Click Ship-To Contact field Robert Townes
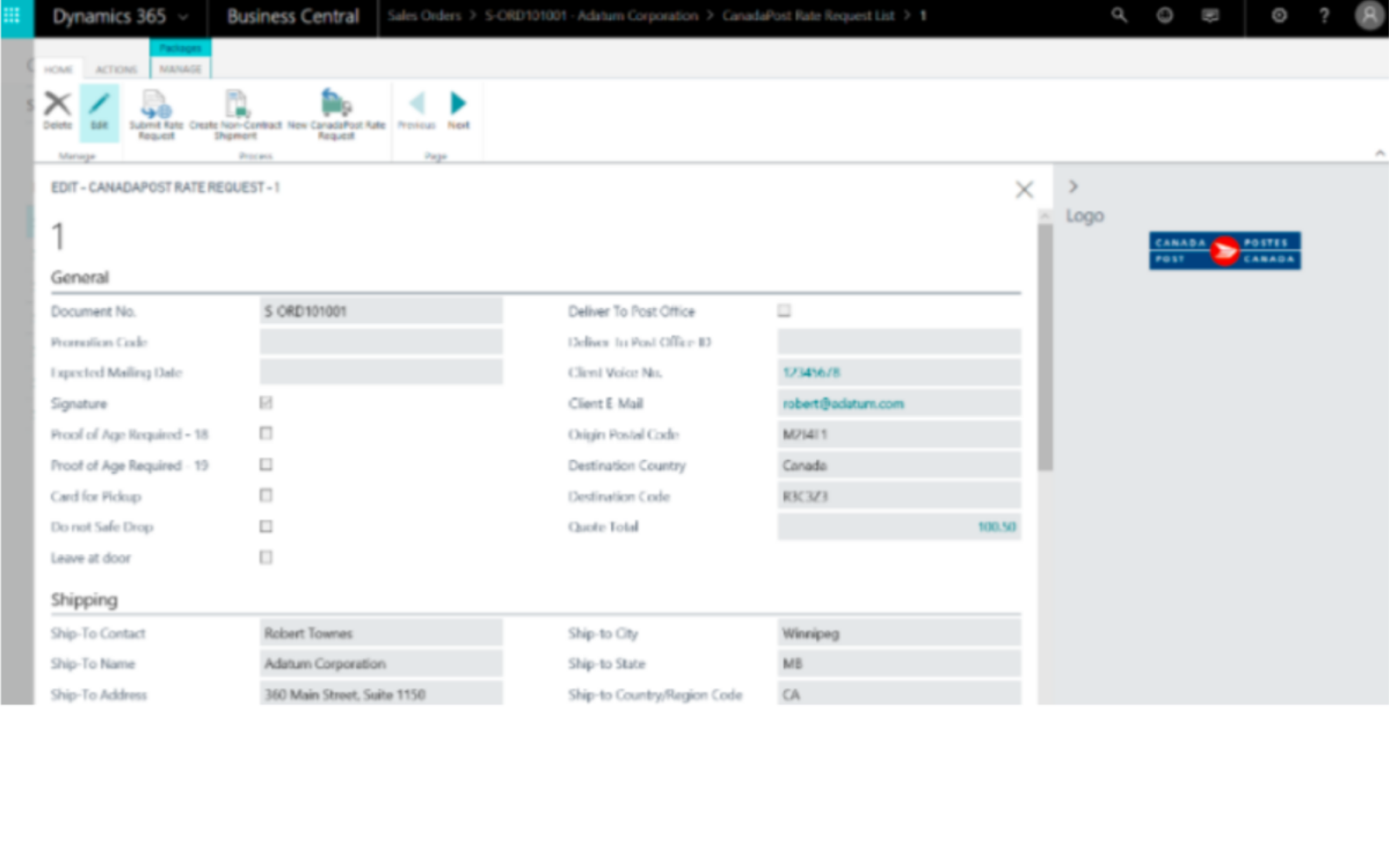 381,633
